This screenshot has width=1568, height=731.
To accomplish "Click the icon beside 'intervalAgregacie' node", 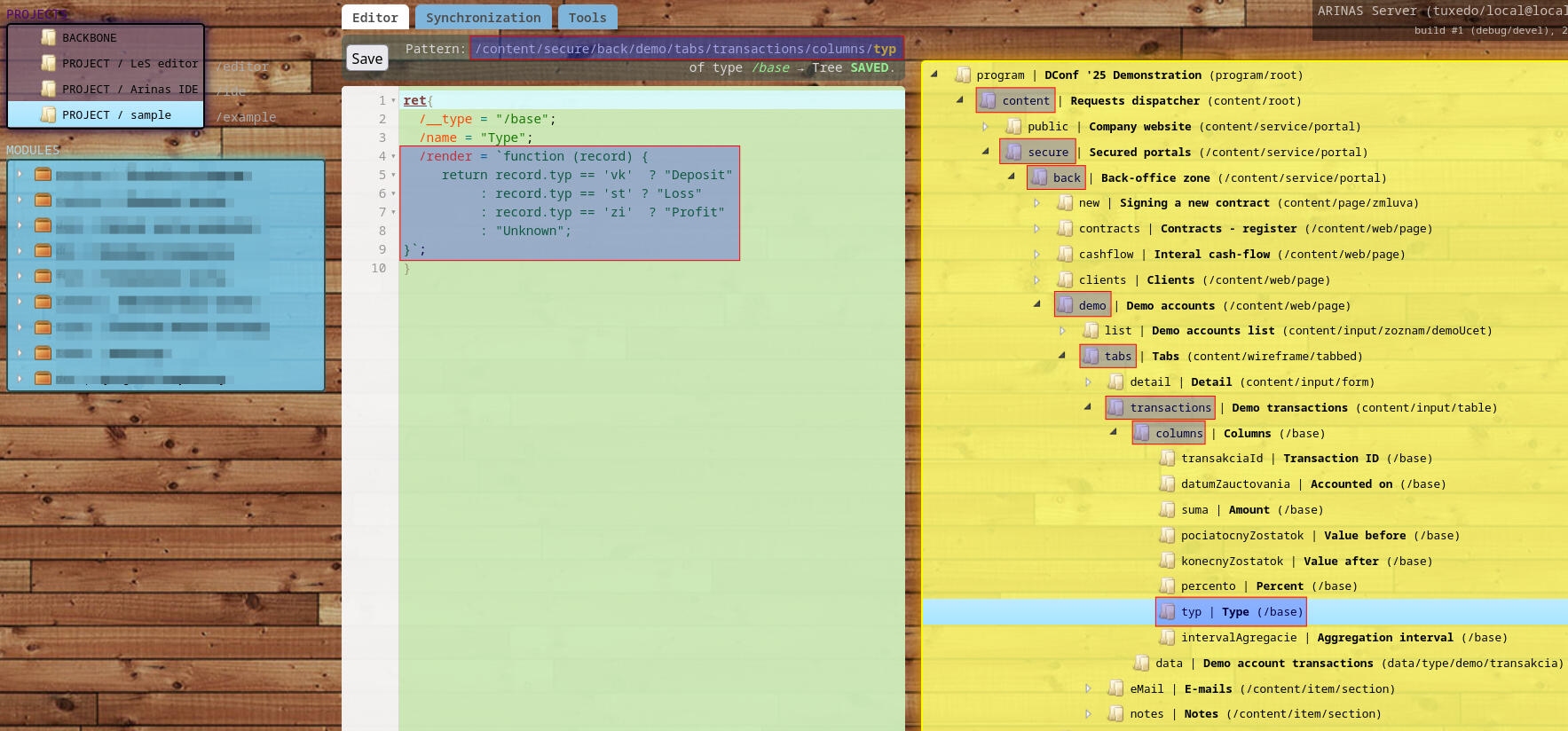I will point(1167,637).
